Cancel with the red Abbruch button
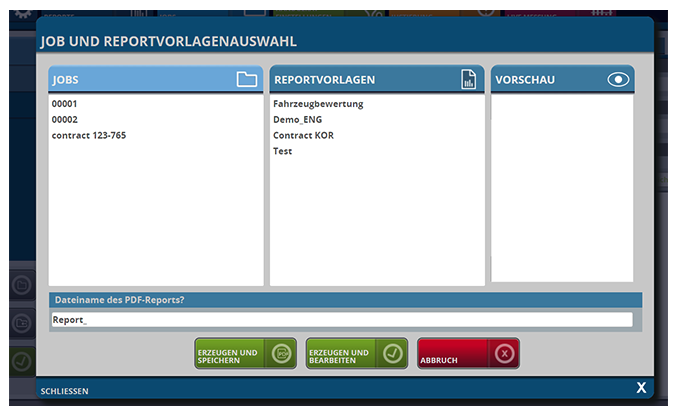 pos(468,354)
